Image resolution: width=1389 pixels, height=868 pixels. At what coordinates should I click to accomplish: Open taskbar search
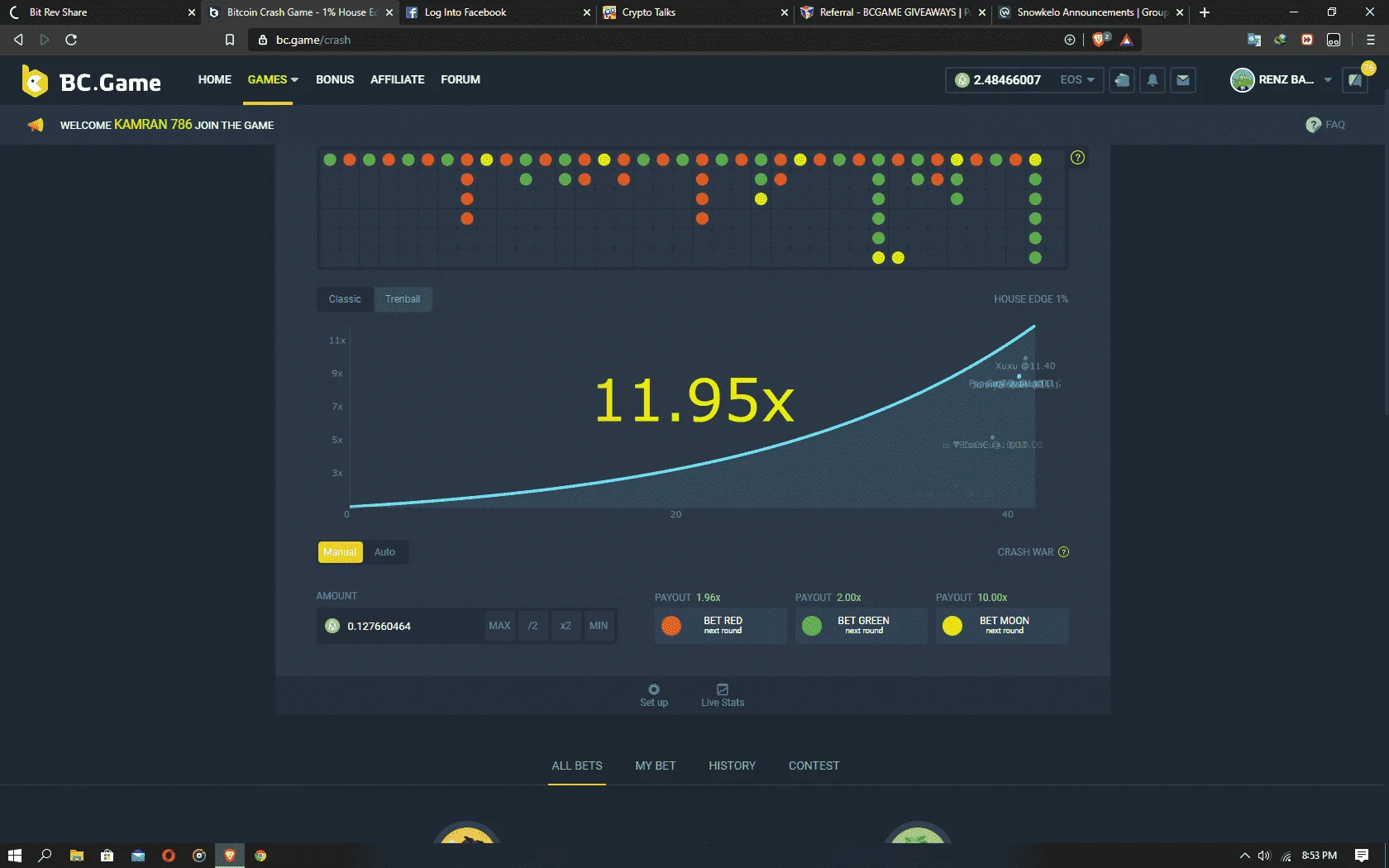(45, 856)
